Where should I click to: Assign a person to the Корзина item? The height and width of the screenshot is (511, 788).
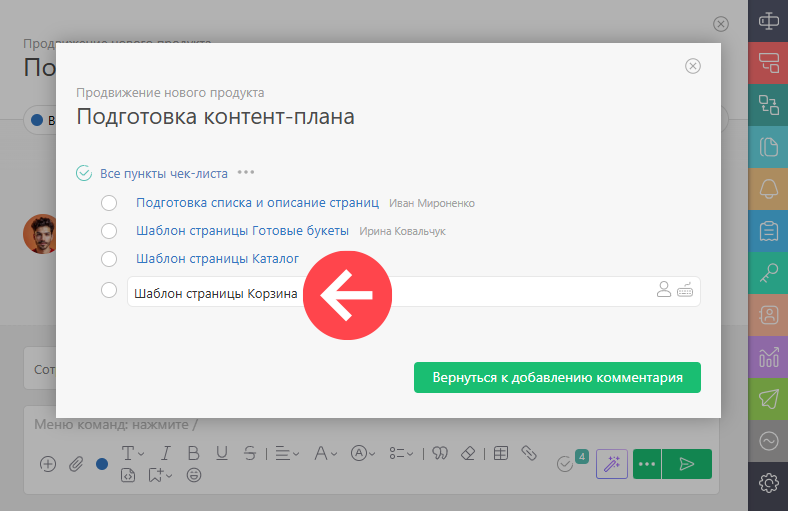[x=663, y=289]
